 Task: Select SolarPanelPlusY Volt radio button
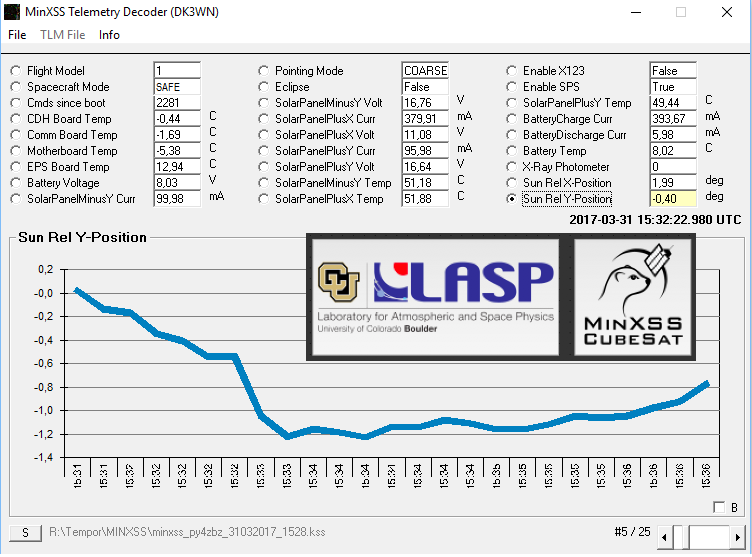point(263,167)
